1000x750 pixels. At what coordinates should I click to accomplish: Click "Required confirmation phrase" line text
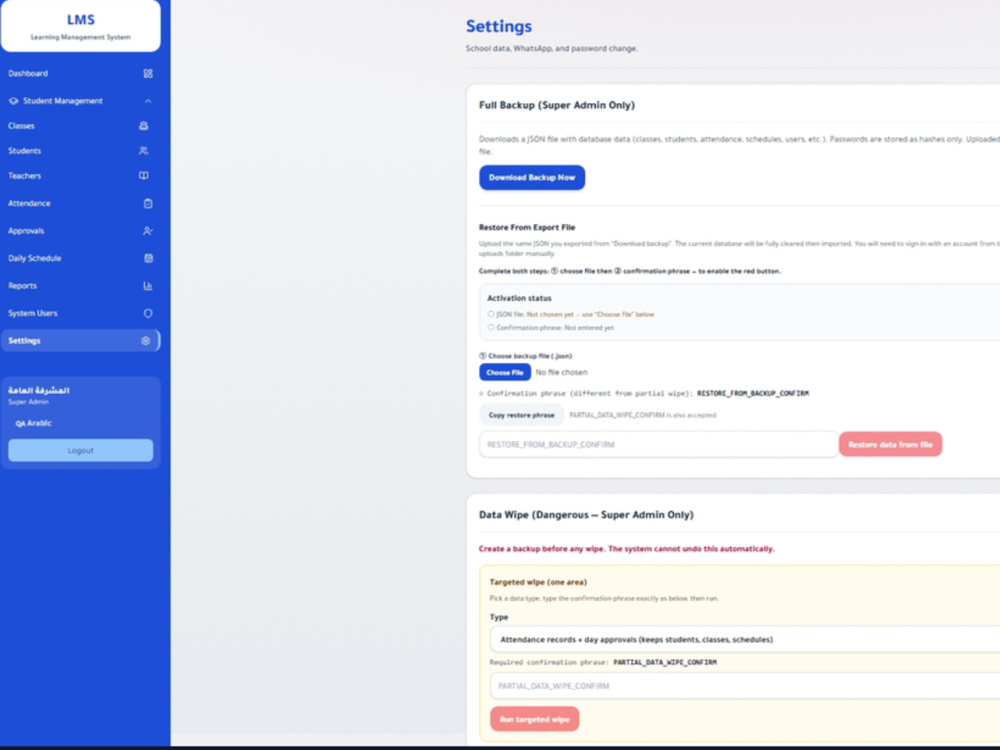[603, 662]
